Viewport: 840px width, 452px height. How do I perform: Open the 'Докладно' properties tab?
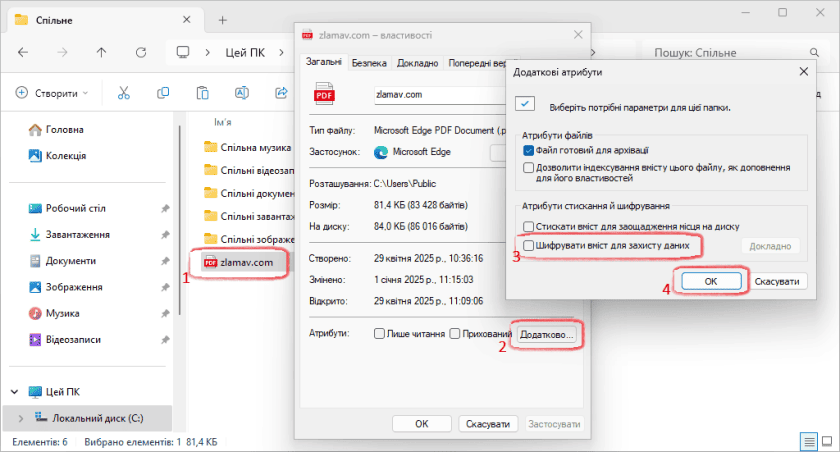[417, 63]
